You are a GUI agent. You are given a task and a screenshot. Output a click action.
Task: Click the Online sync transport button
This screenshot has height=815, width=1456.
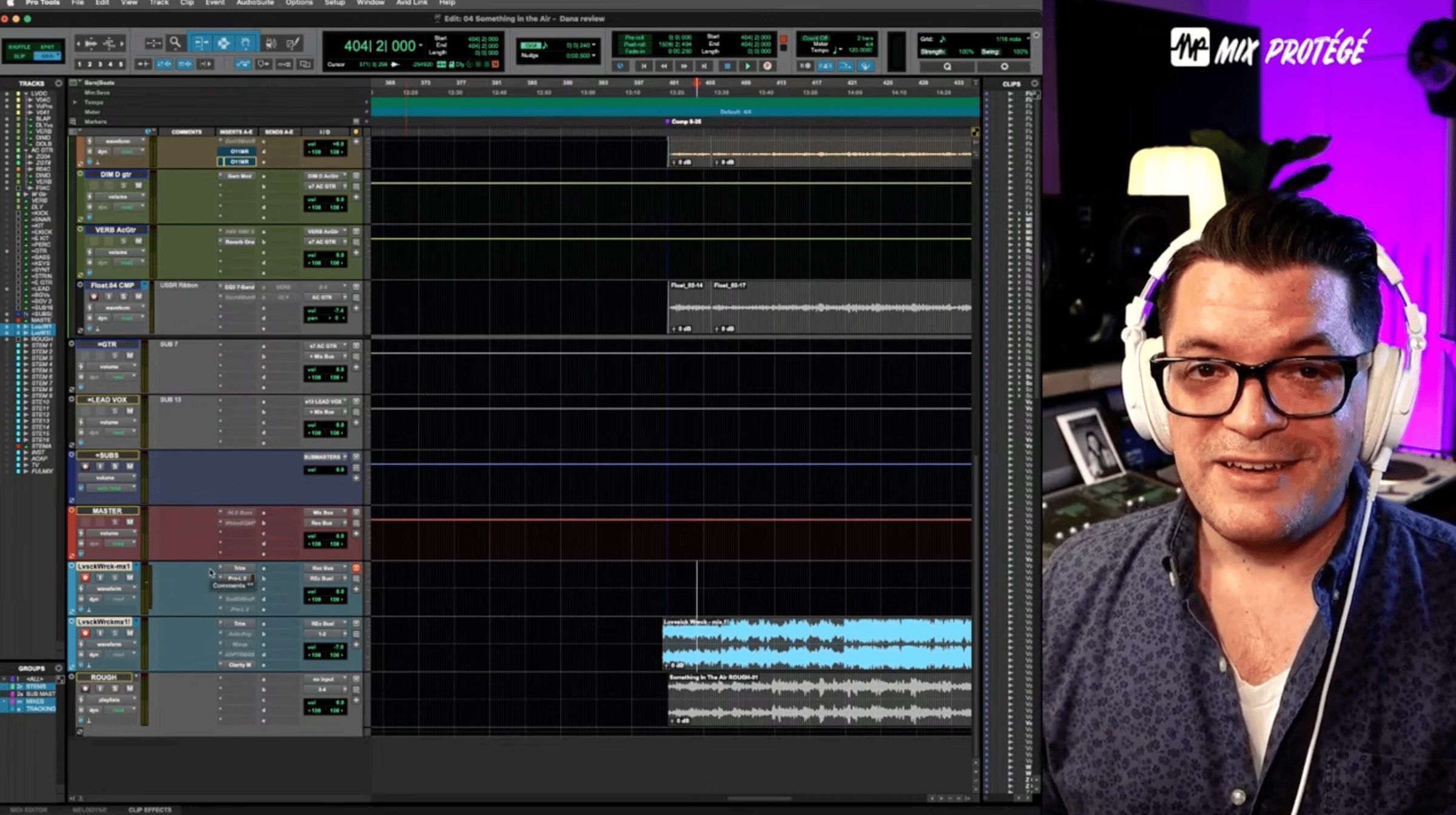(x=621, y=66)
